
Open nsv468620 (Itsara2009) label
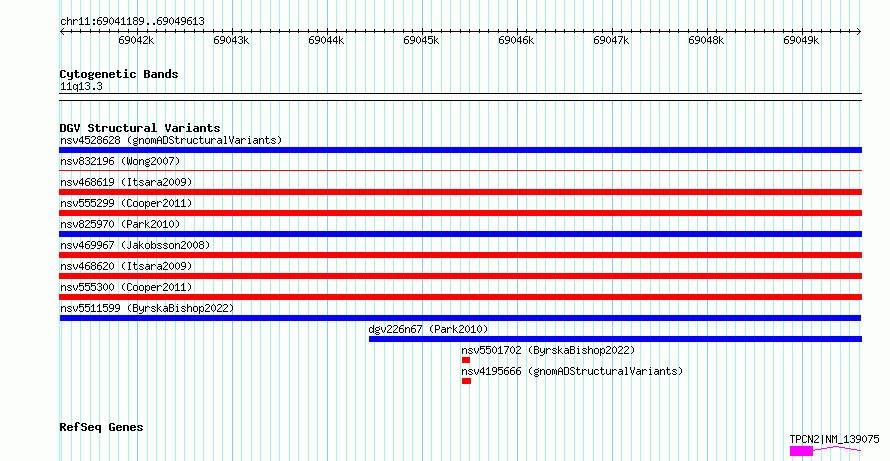coord(126,266)
